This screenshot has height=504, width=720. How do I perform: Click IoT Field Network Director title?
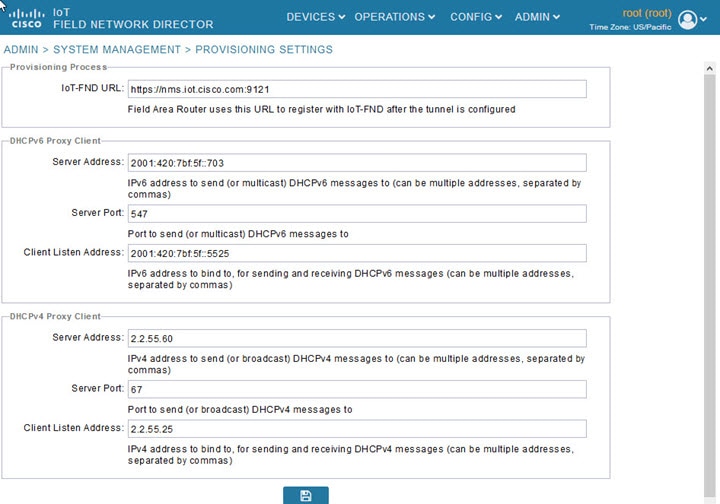tap(133, 18)
